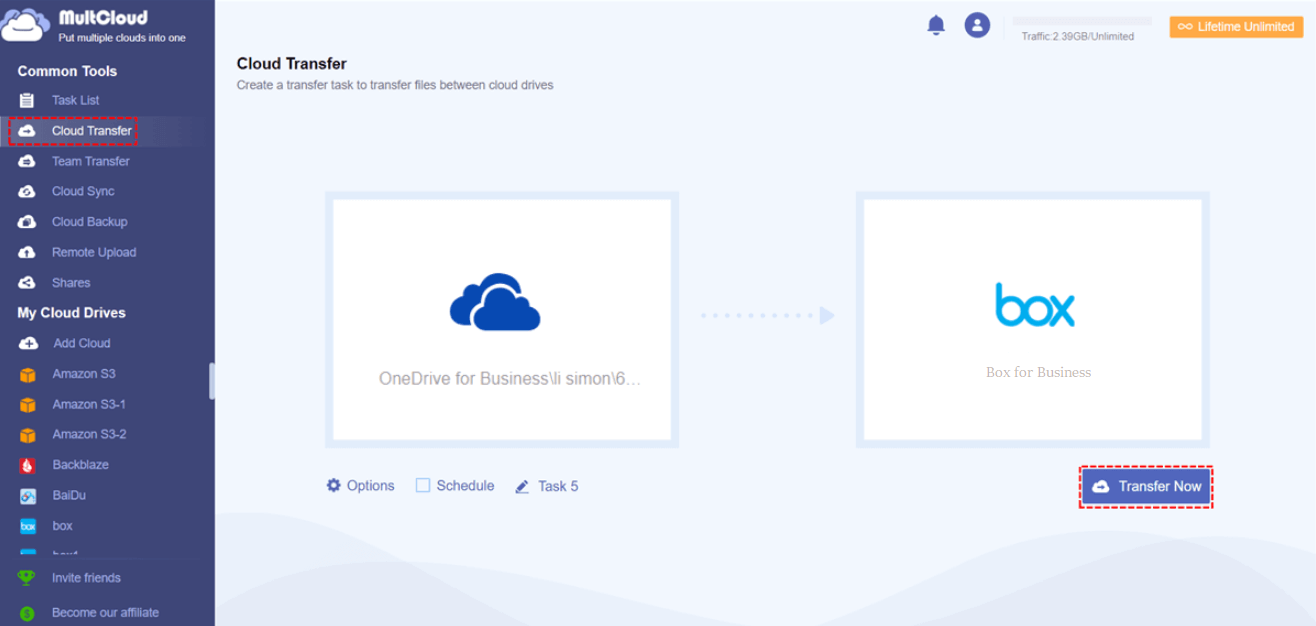Click the Invite friends trophy icon
This screenshot has width=1316, height=626.
[27, 578]
